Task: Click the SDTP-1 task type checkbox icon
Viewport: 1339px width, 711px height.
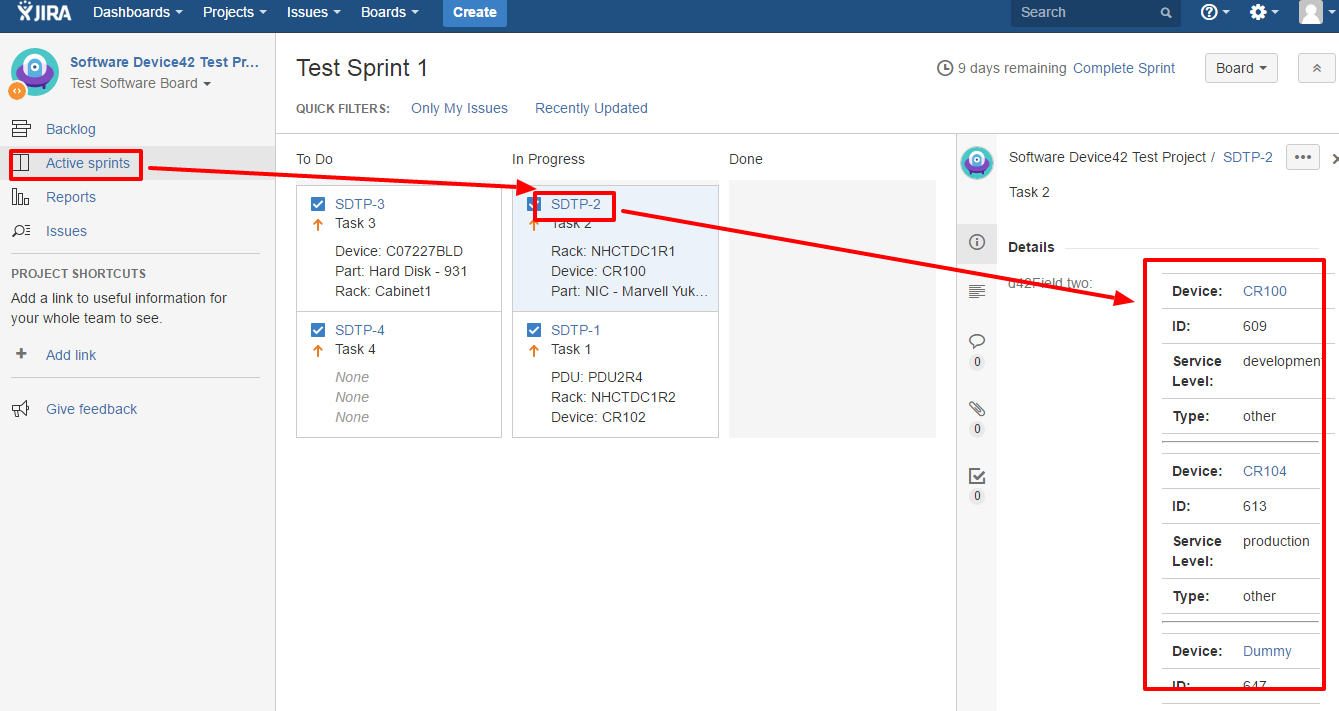Action: click(534, 330)
